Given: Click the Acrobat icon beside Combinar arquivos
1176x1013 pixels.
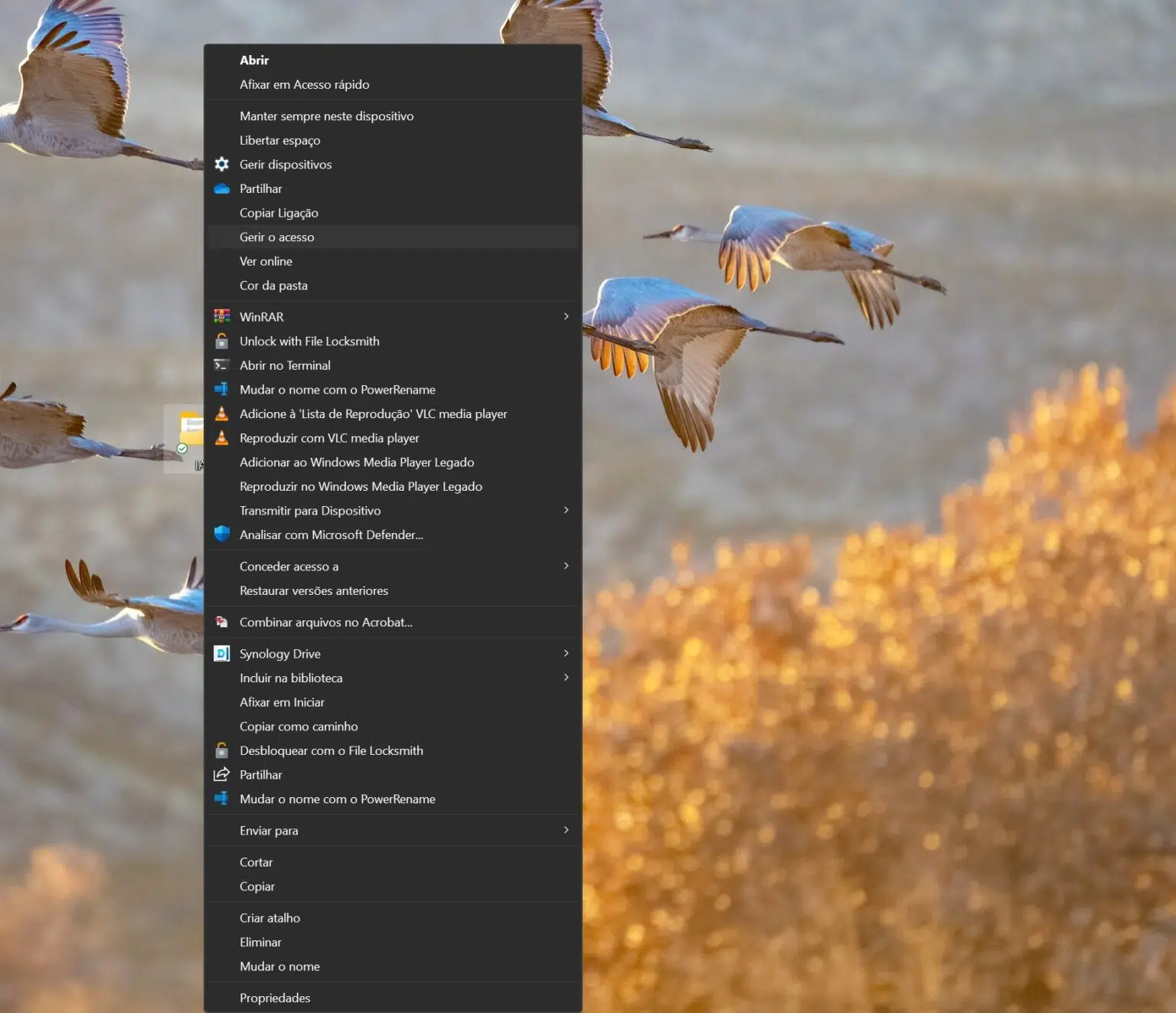Looking at the screenshot, I should click(x=222, y=622).
